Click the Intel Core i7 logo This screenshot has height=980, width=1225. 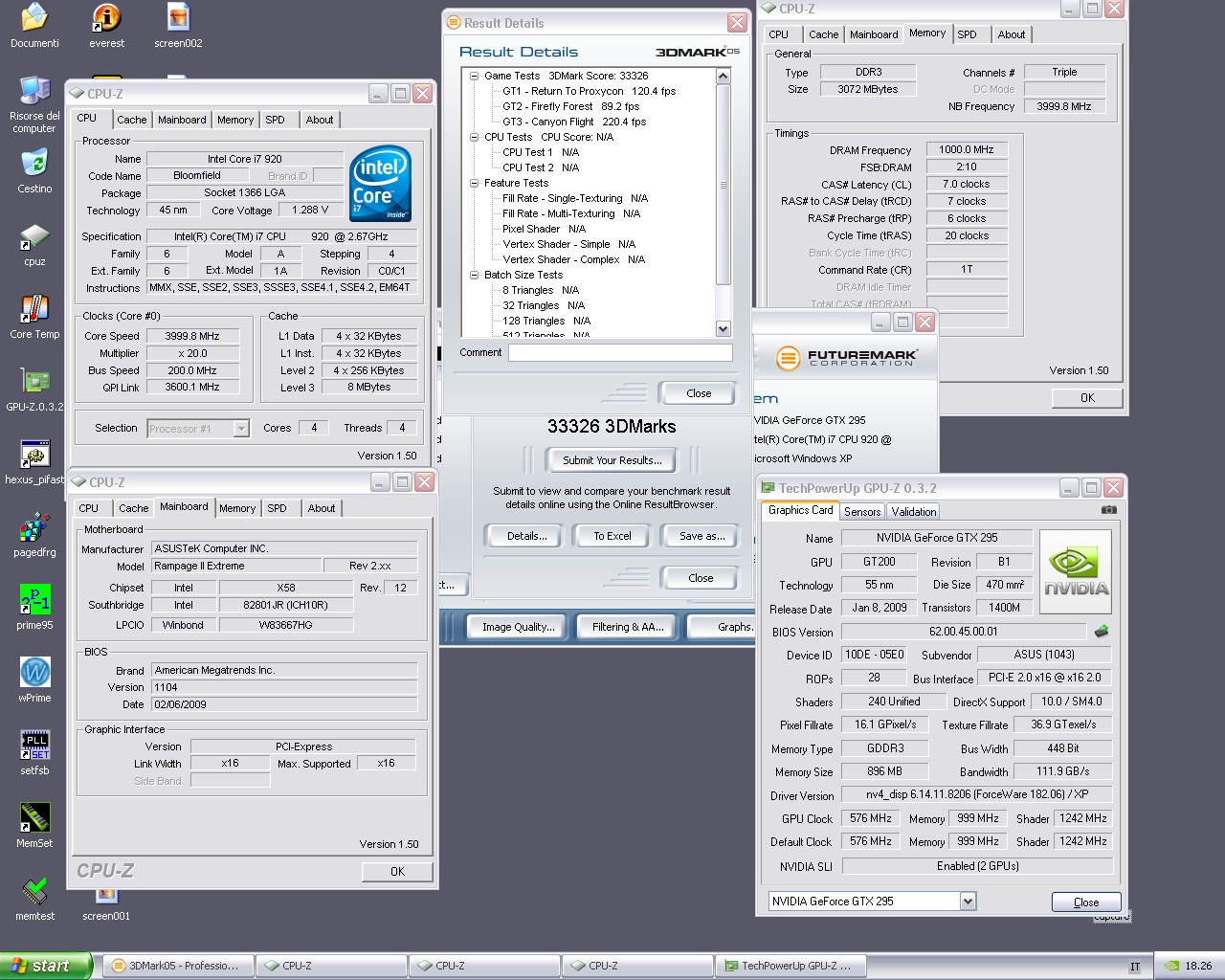pyautogui.click(x=380, y=183)
